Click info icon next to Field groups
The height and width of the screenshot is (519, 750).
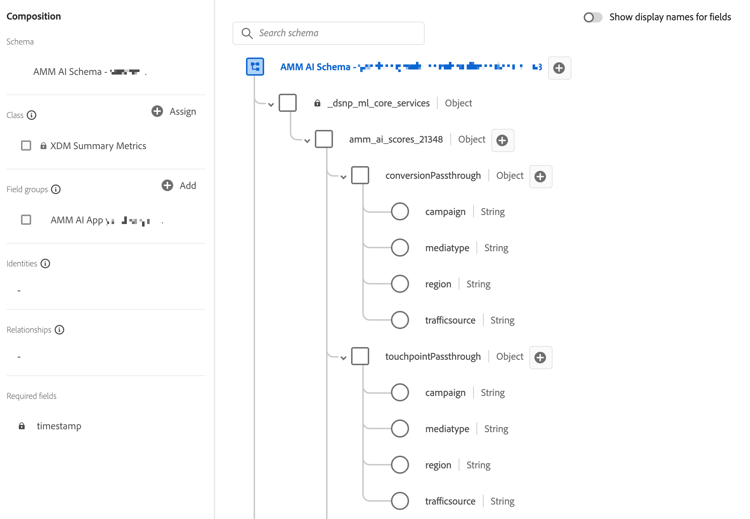(56, 189)
